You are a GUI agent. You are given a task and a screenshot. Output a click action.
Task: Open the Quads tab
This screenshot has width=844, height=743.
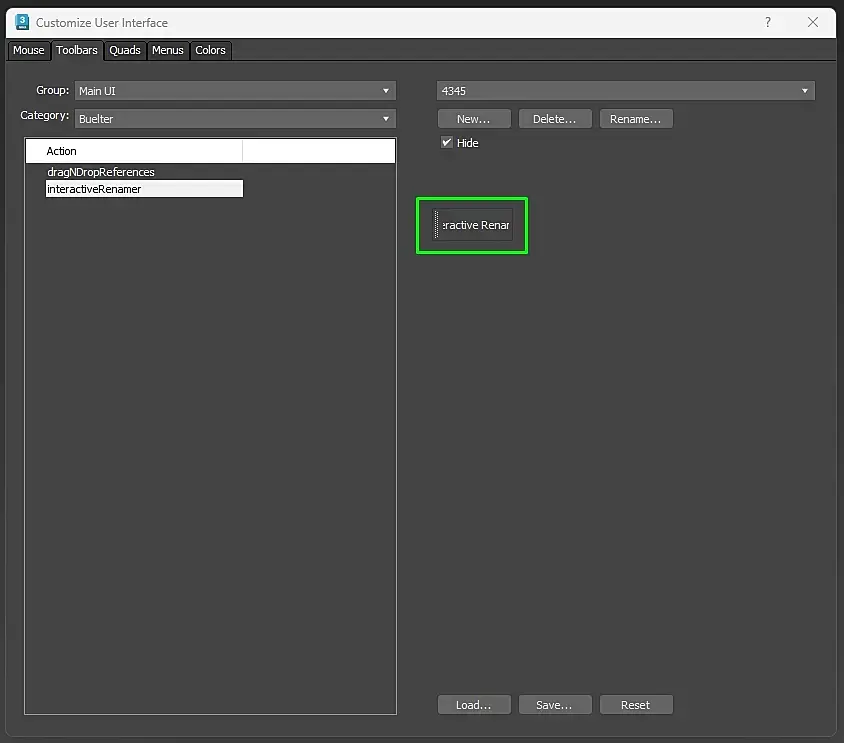click(x=125, y=50)
